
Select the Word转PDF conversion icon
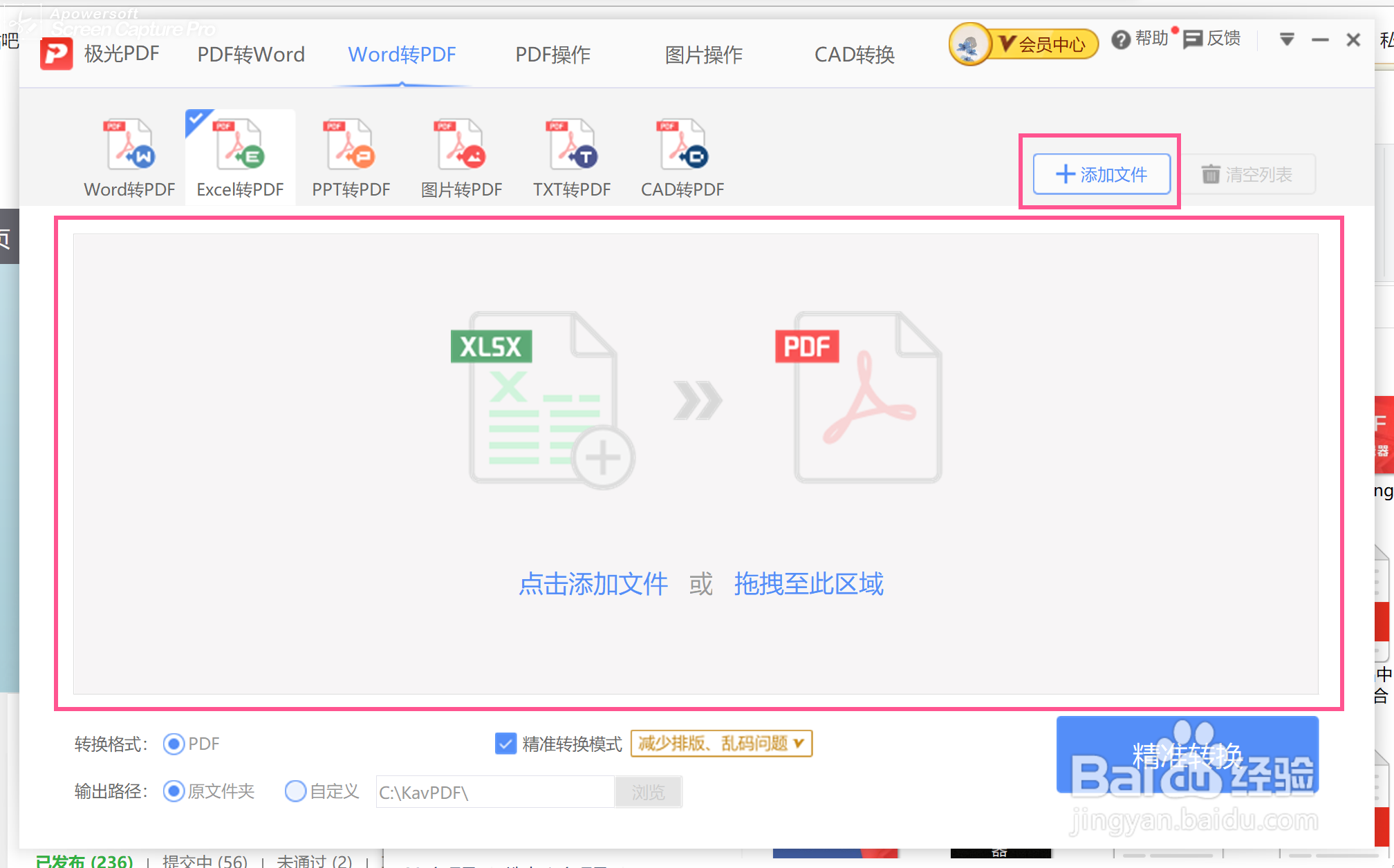tap(130, 144)
